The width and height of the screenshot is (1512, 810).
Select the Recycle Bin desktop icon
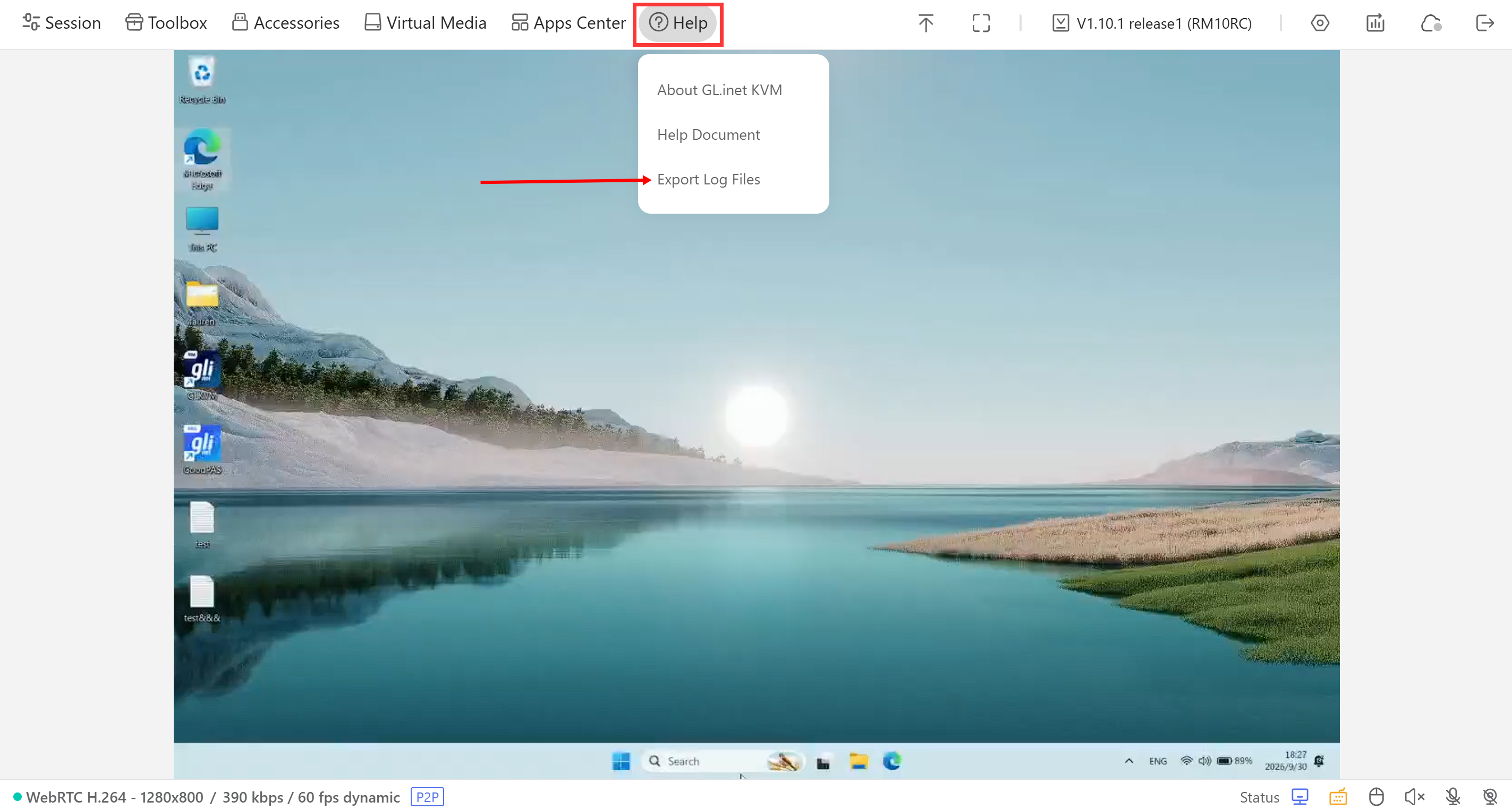point(202,80)
